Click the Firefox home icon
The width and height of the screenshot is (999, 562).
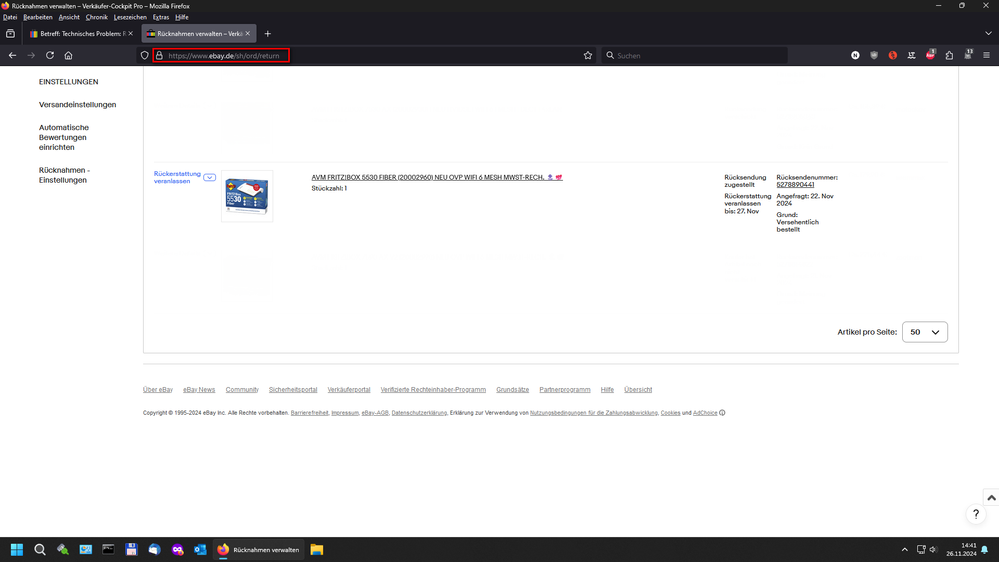[68, 56]
